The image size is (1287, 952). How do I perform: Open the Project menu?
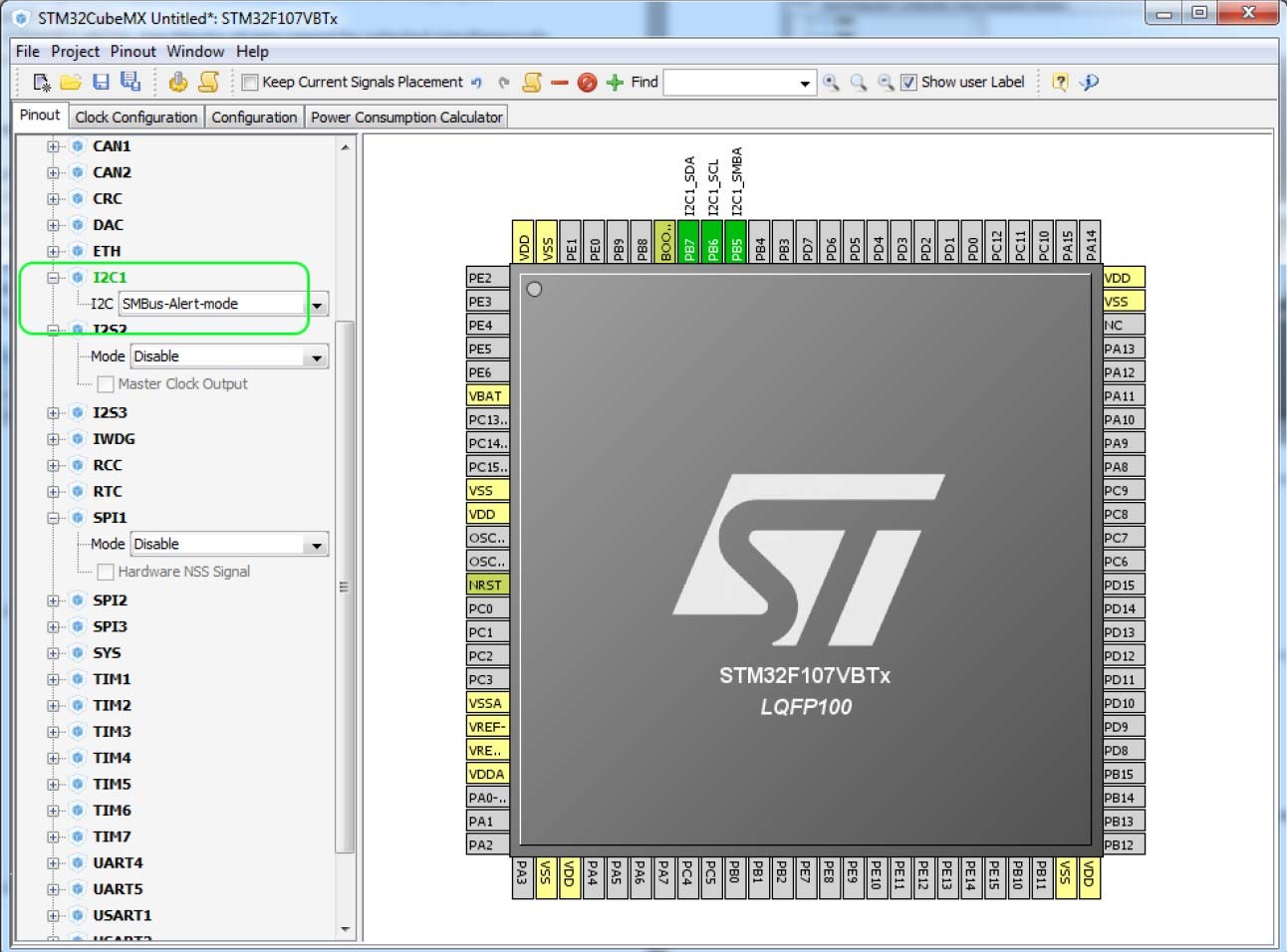click(x=76, y=52)
